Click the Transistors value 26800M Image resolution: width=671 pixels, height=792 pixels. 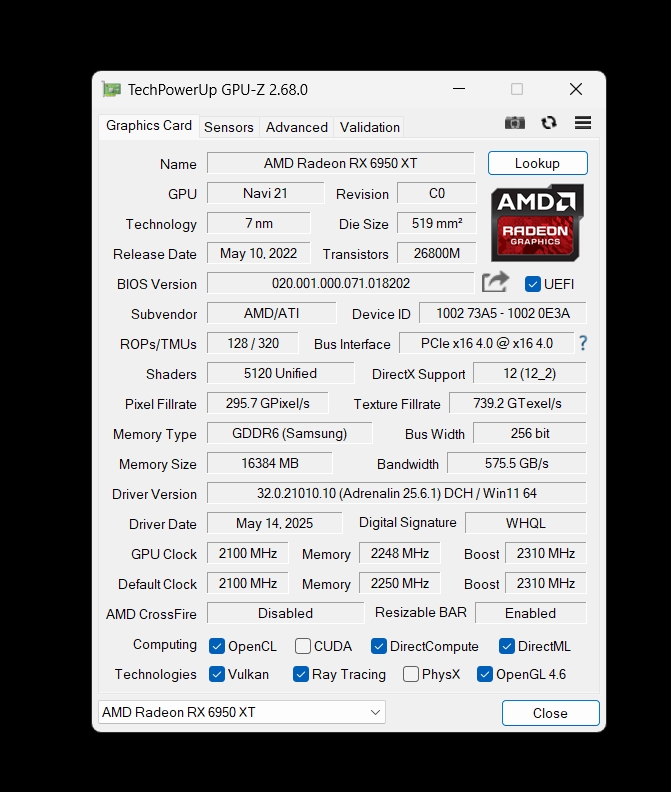[437, 253]
